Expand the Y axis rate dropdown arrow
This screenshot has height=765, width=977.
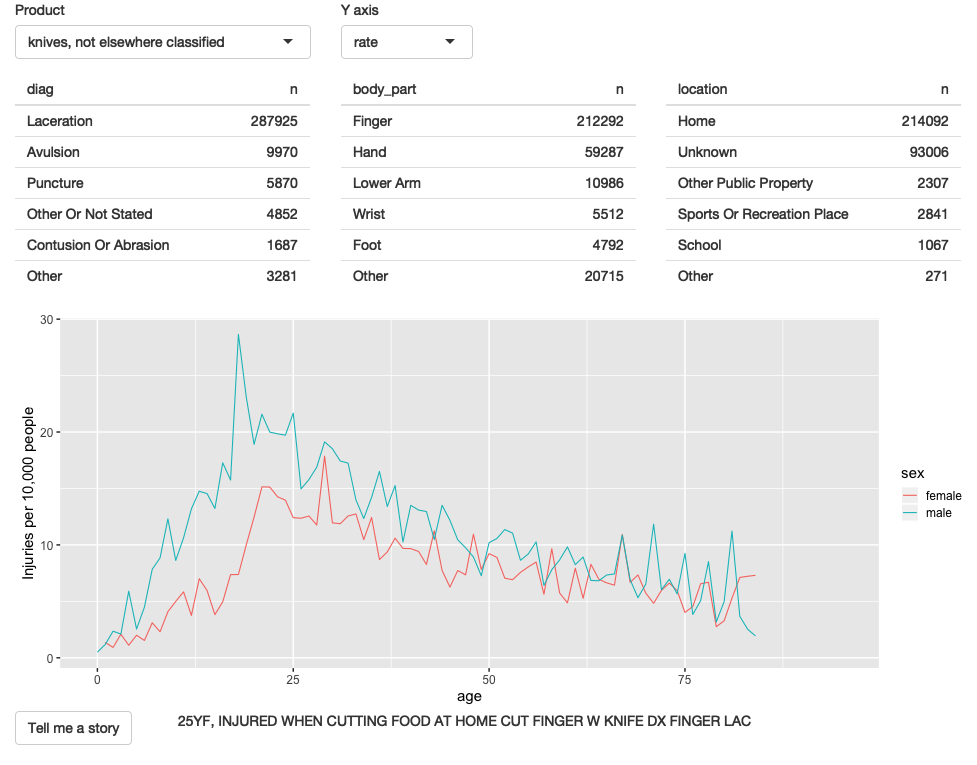450,42
